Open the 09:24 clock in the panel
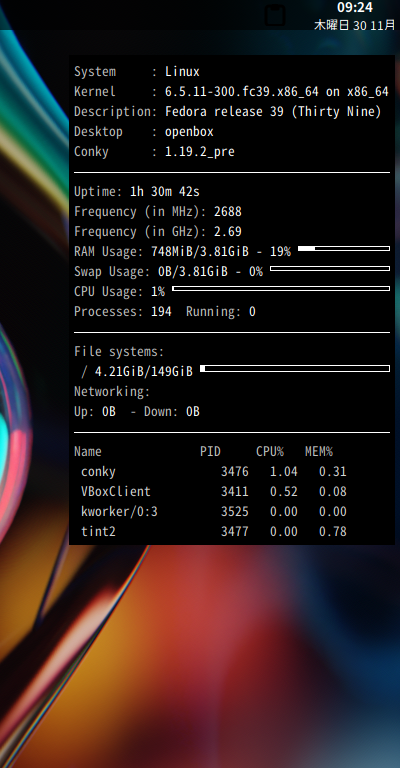 coord(355,7)
